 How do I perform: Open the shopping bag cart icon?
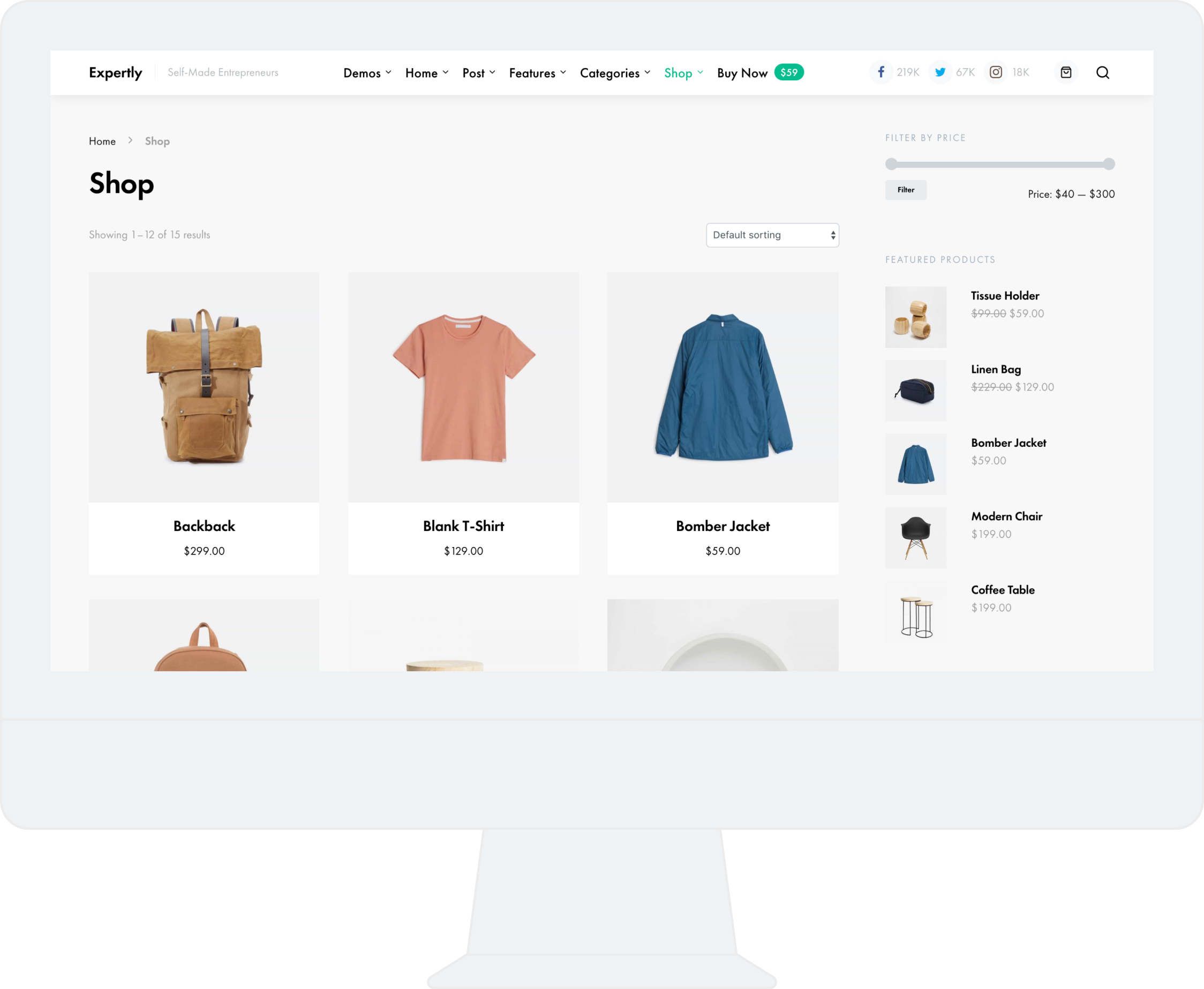(1066, 72)
